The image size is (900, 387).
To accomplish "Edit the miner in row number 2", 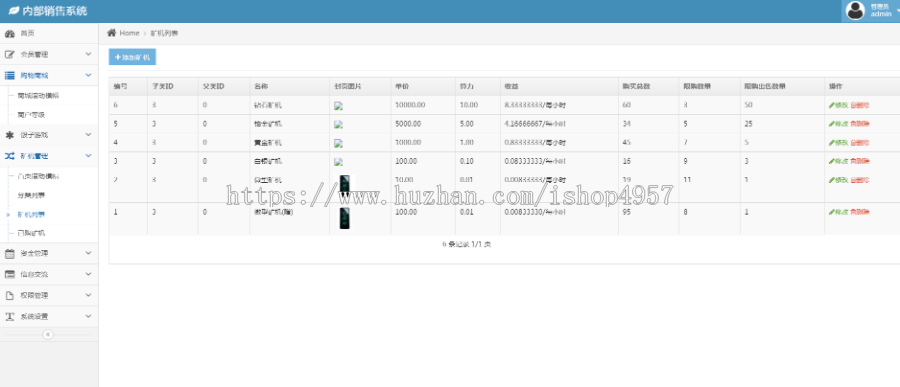I will point(838,180).
